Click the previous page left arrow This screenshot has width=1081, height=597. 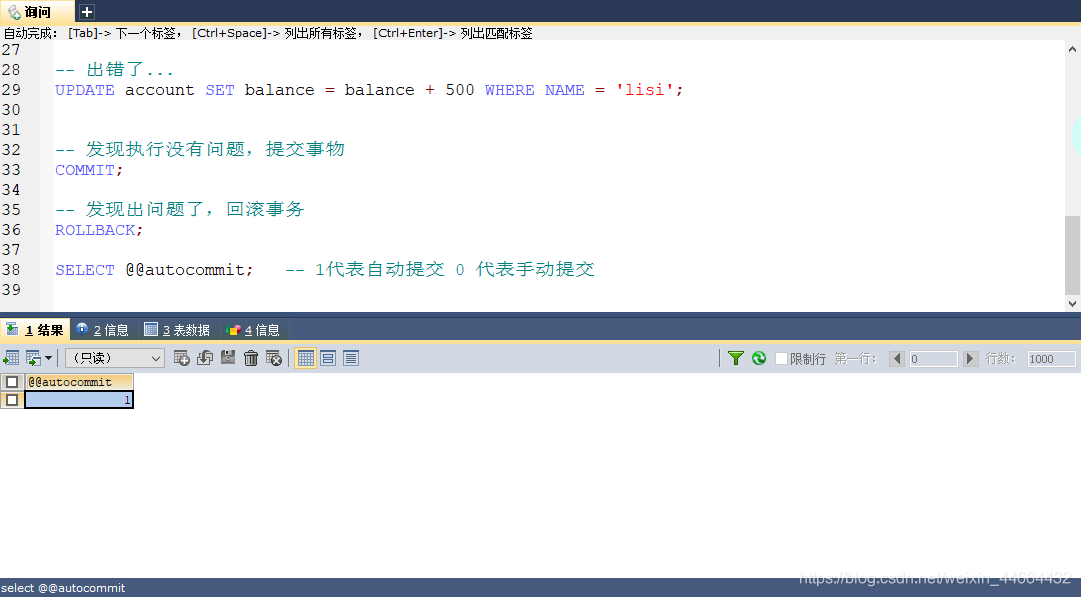coord(897,358)
